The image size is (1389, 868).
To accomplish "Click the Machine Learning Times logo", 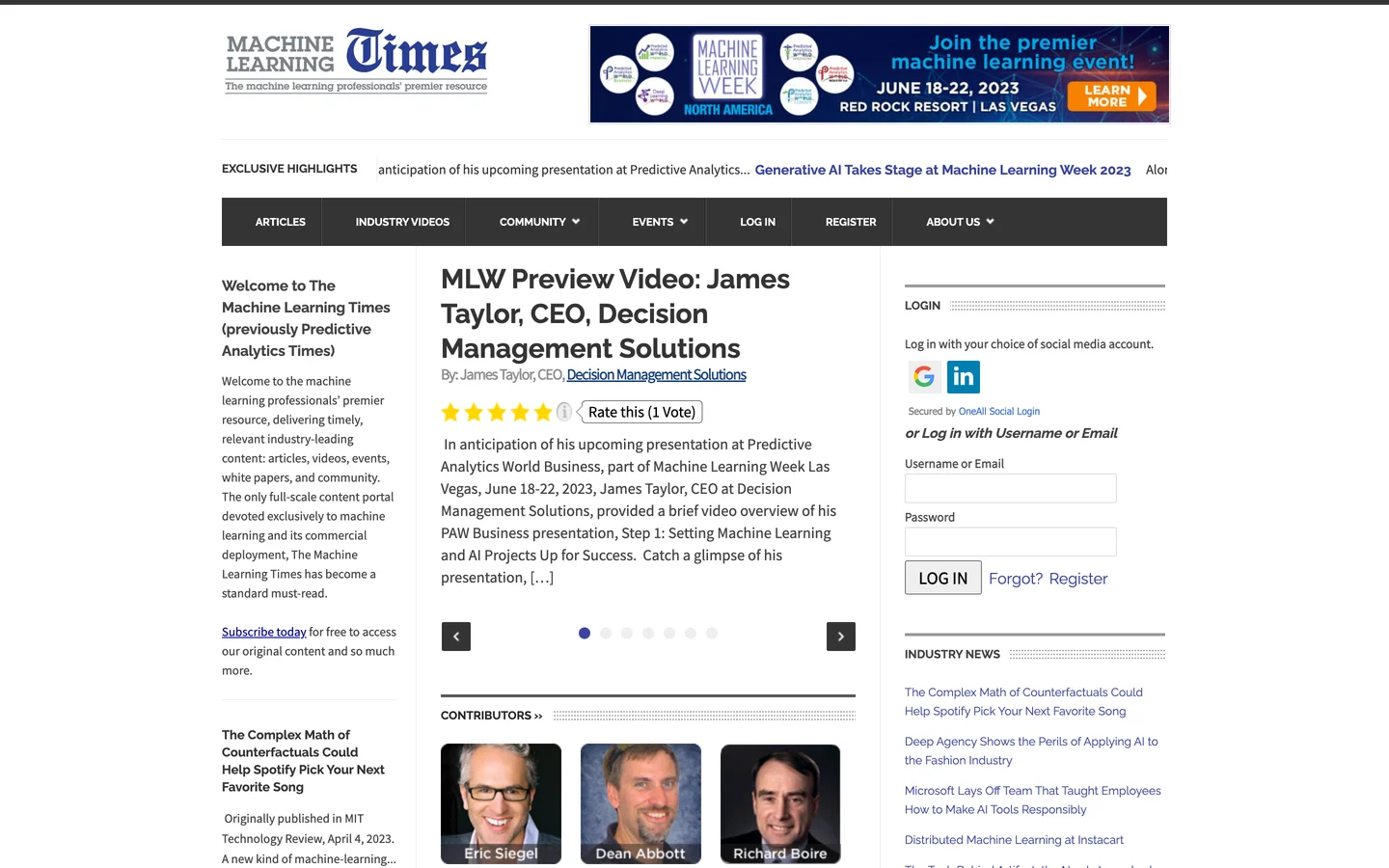I will [x=356, y=60].
